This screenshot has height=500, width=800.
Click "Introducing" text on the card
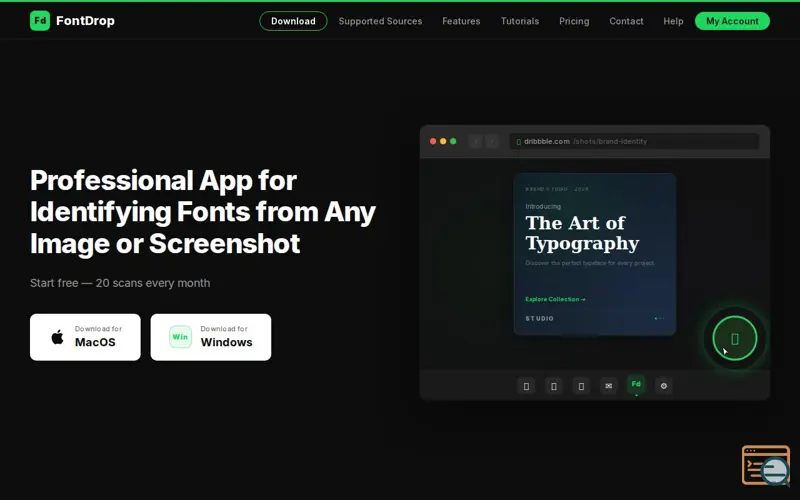point(543,206)
